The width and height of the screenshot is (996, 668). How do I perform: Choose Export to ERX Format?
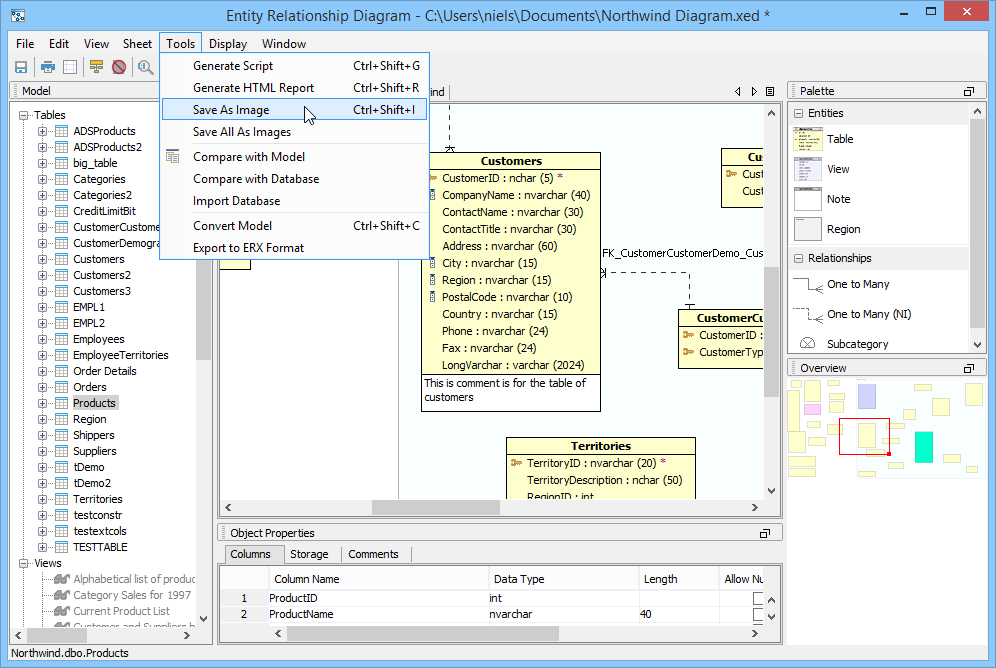(295, 248)
